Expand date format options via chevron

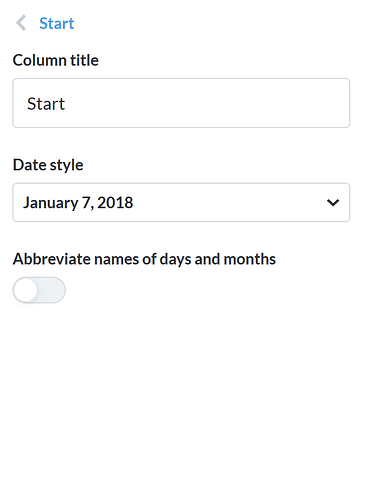click(333, 202)
